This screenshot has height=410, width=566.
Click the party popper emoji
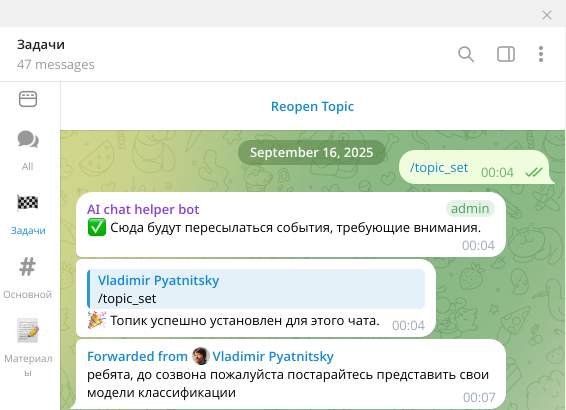pos(97,320)
